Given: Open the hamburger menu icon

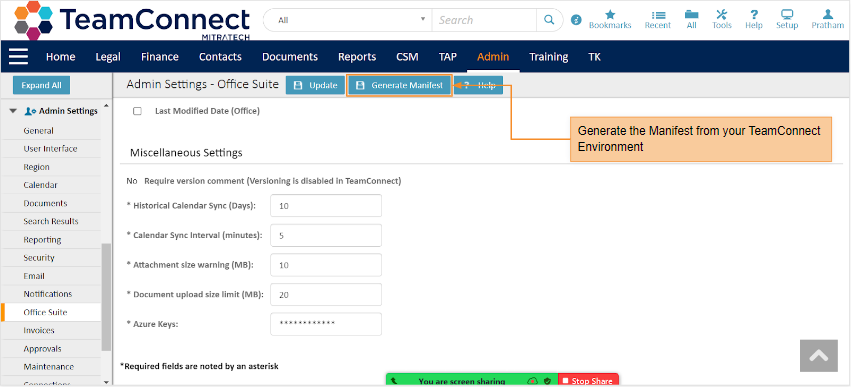Looking at the screenshot, I should (x=18, y=56).
